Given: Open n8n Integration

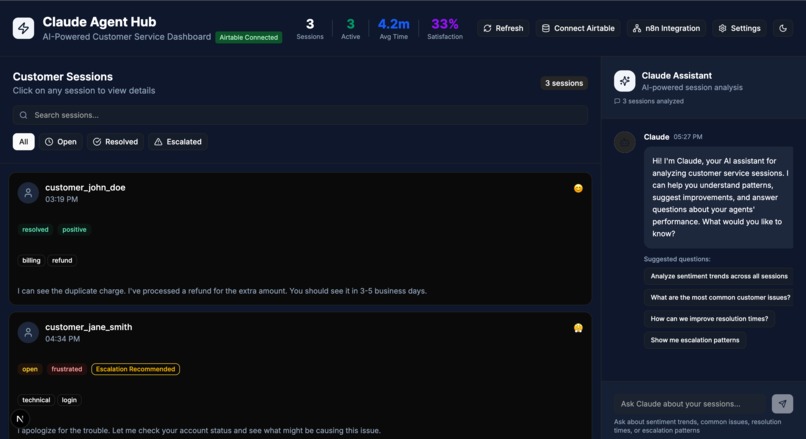Looking at the screenshot, I should pos(666,28).
